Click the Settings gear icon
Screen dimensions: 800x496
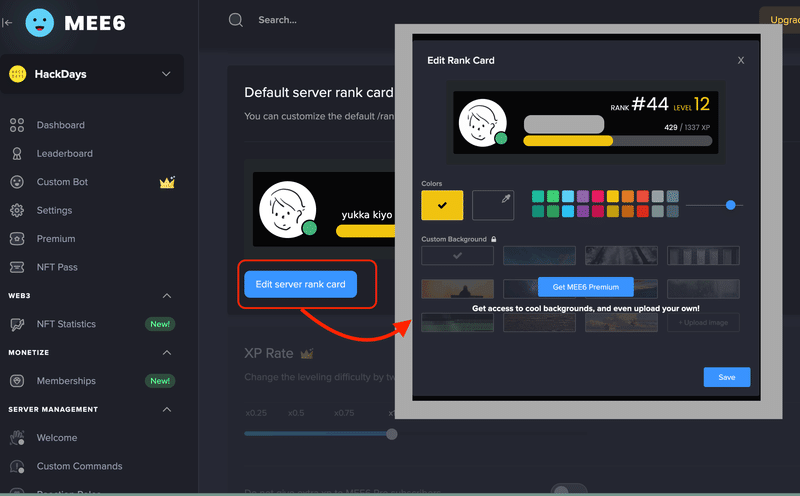point(17,210)
